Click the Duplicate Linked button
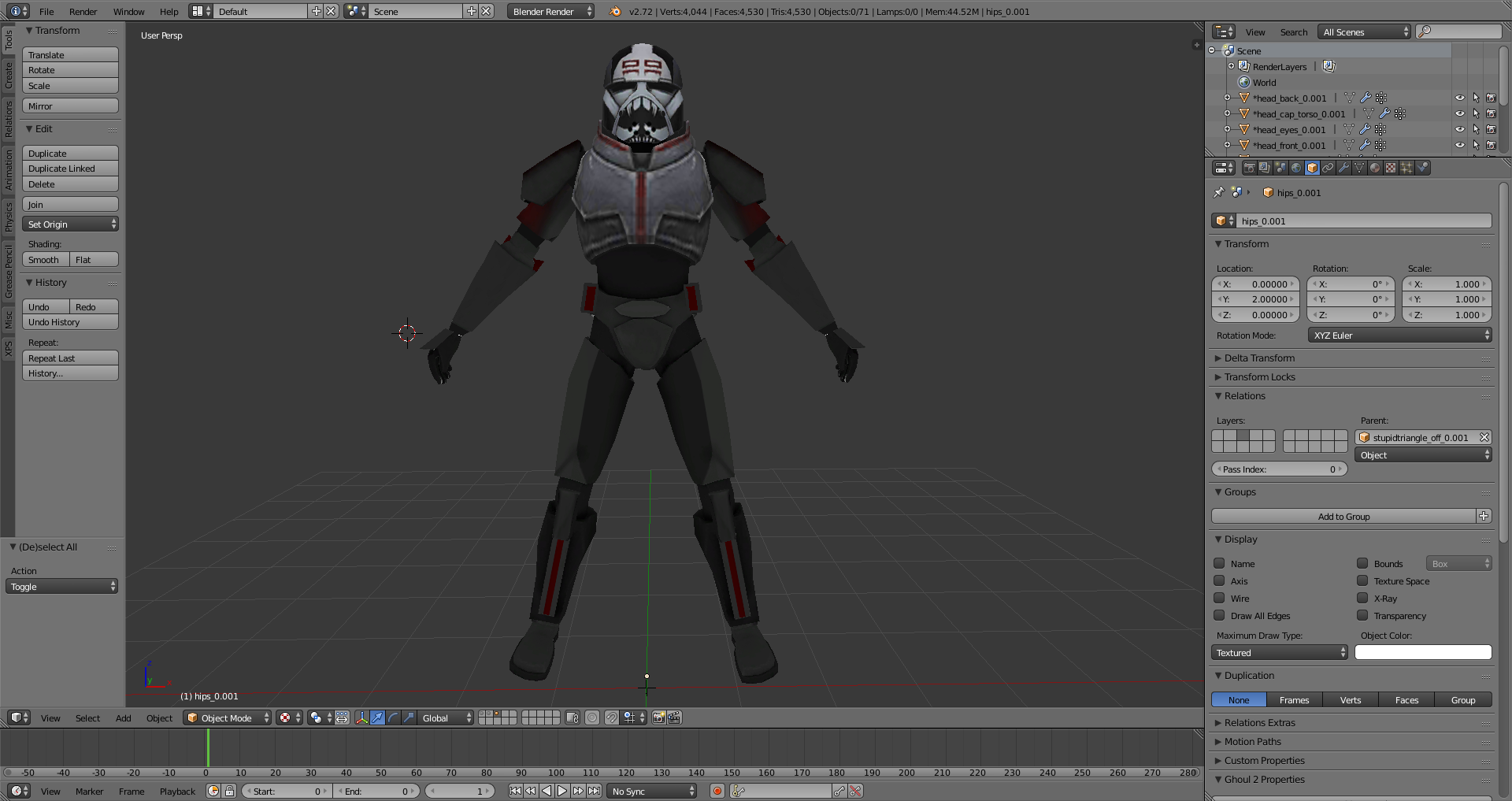The width and height of the screenshot is (1512, 801). click(x=70, y=168)
